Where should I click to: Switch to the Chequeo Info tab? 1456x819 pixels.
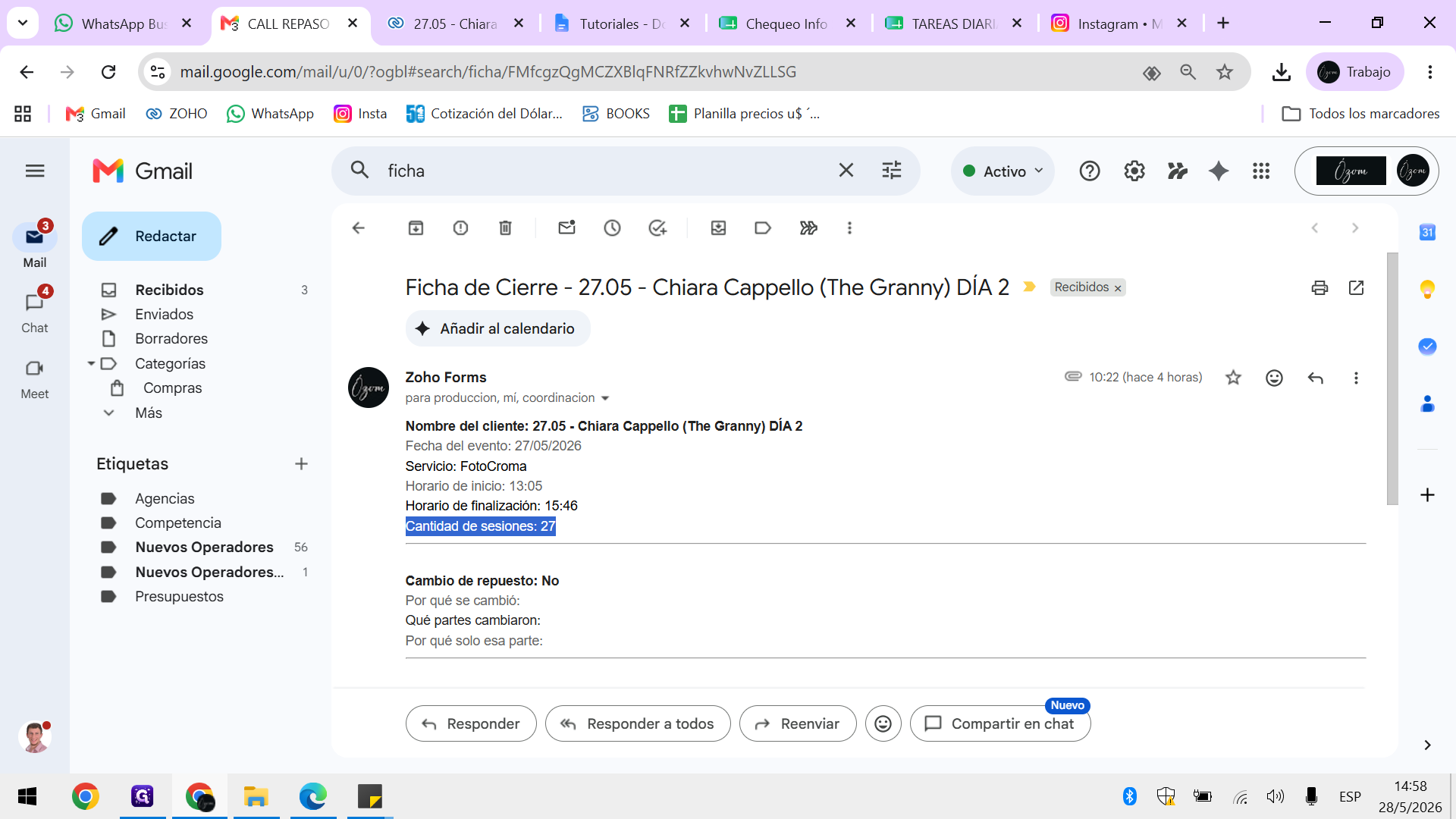click(x=786, y=24)
